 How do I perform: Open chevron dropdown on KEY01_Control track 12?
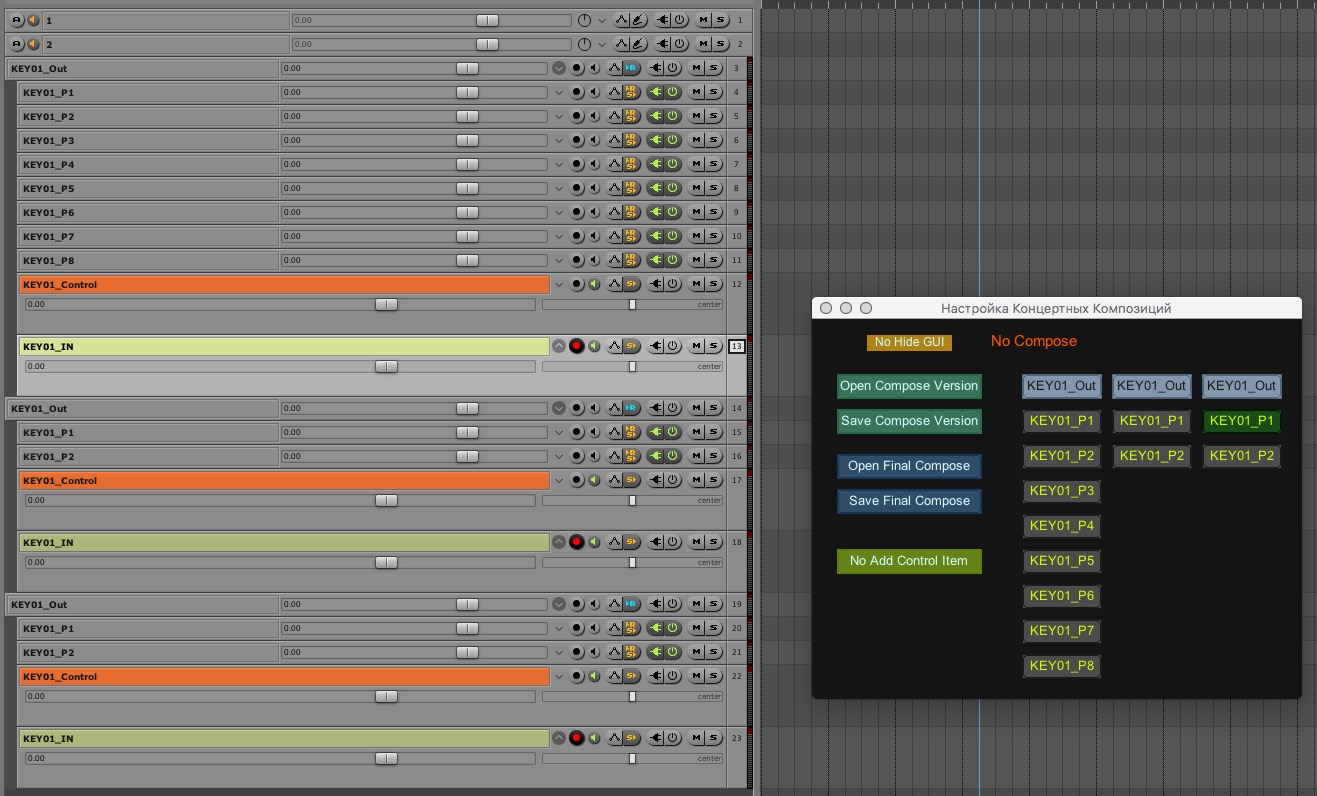559,284
